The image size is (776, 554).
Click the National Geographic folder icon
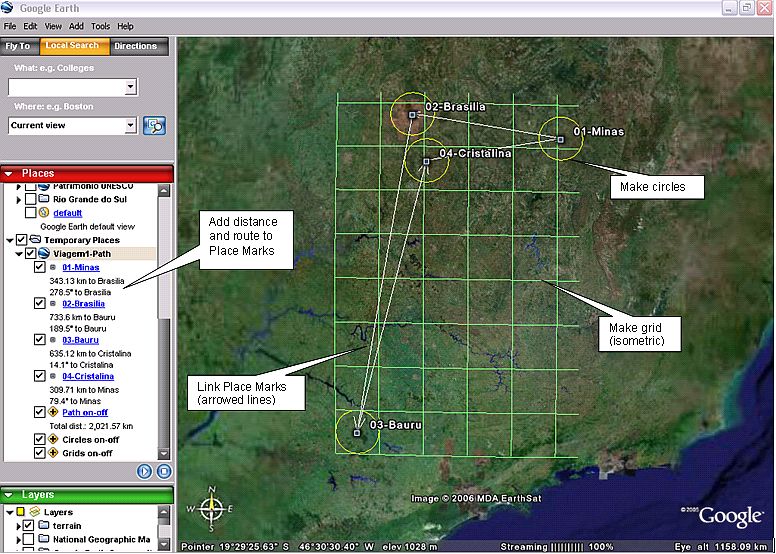click(x=44, y=539)
